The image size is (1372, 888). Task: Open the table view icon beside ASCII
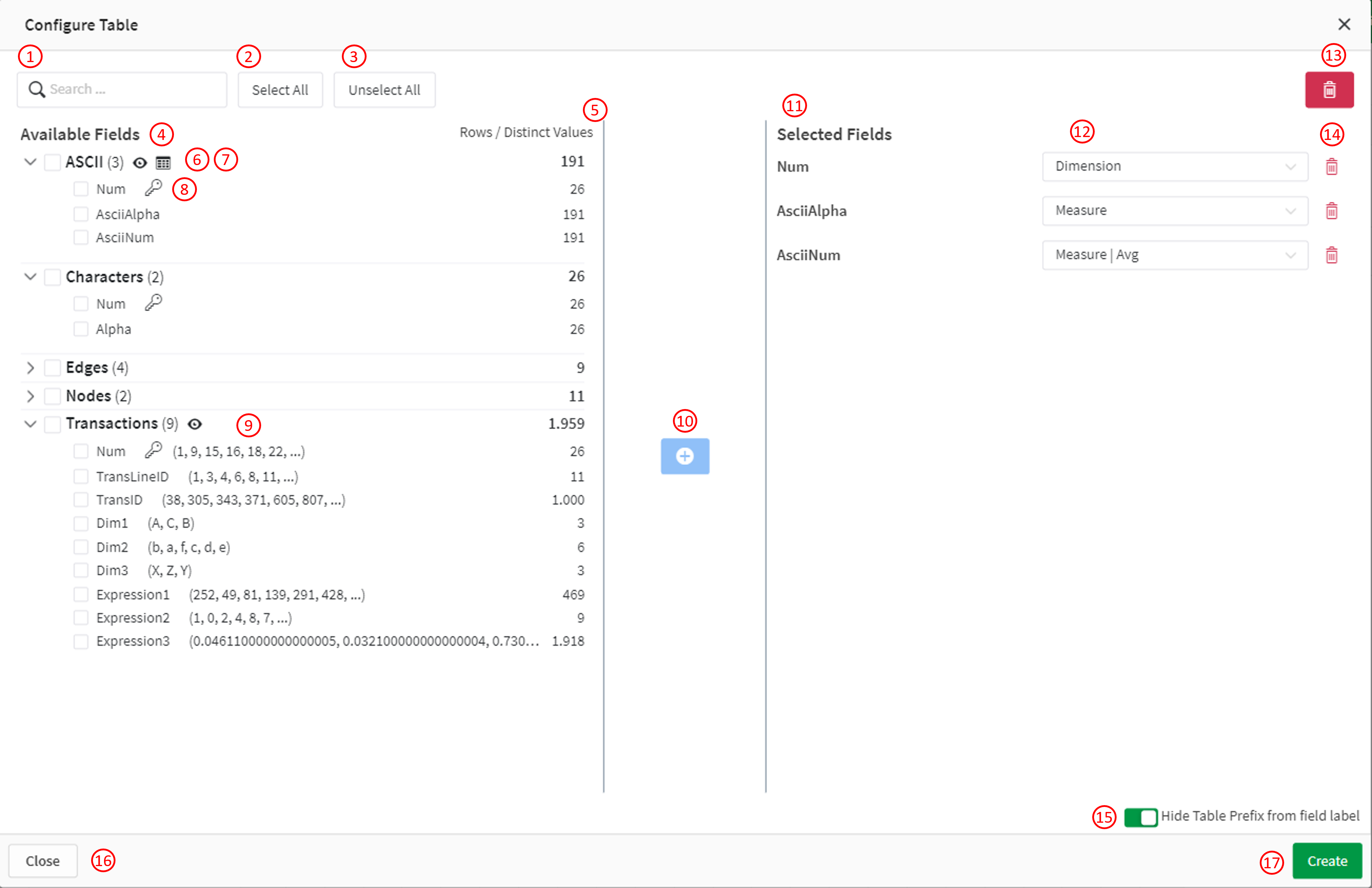(163, 163)
